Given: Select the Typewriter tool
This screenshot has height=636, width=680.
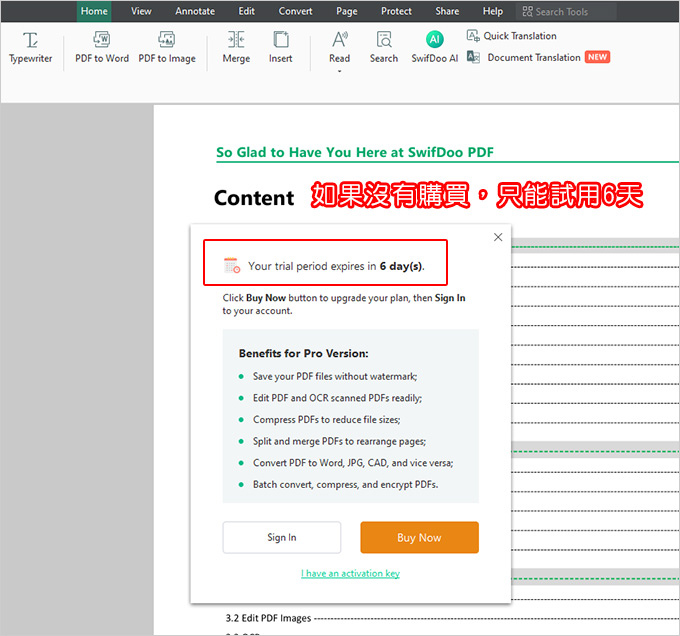Looking at the screenshot, I should tap(30, 47).
